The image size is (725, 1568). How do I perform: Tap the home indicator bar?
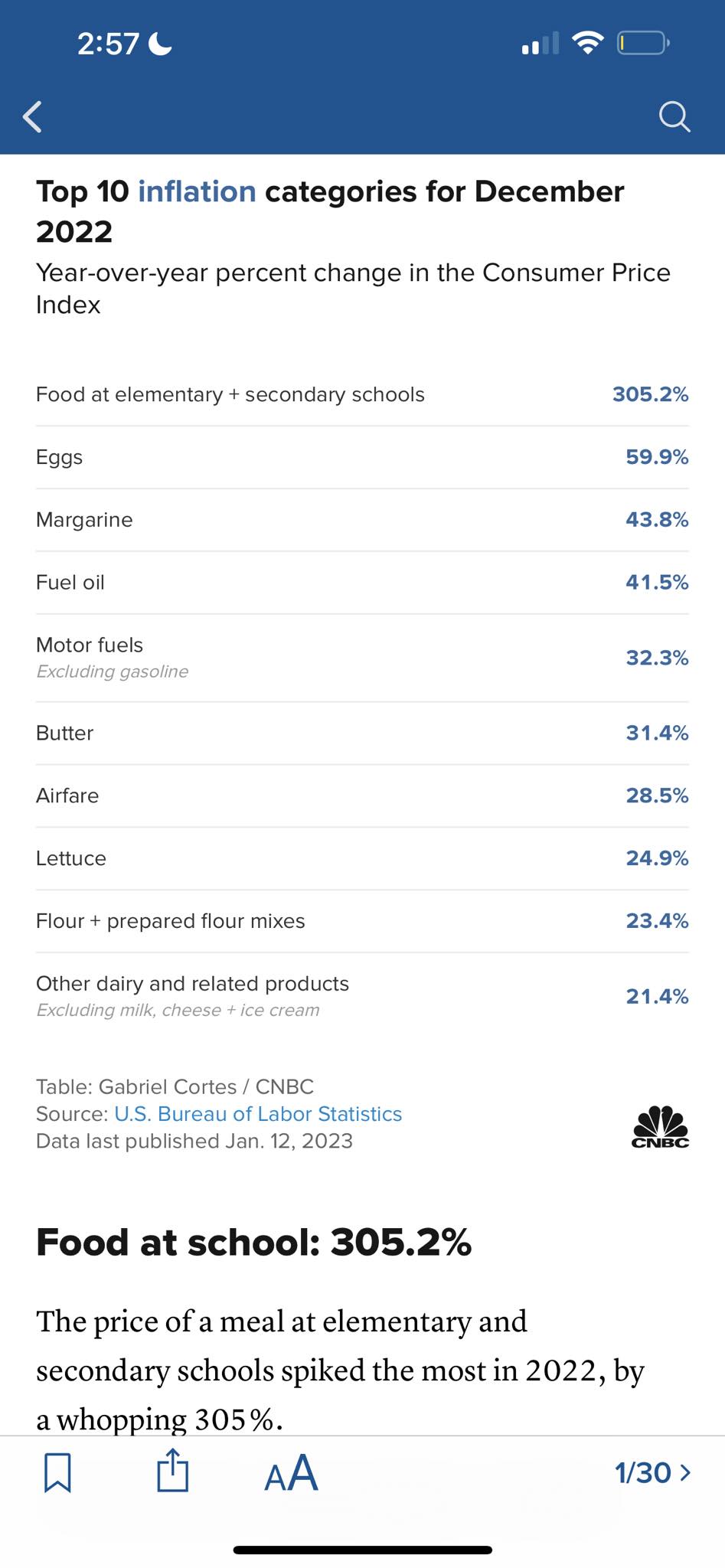click(362, 1550)
